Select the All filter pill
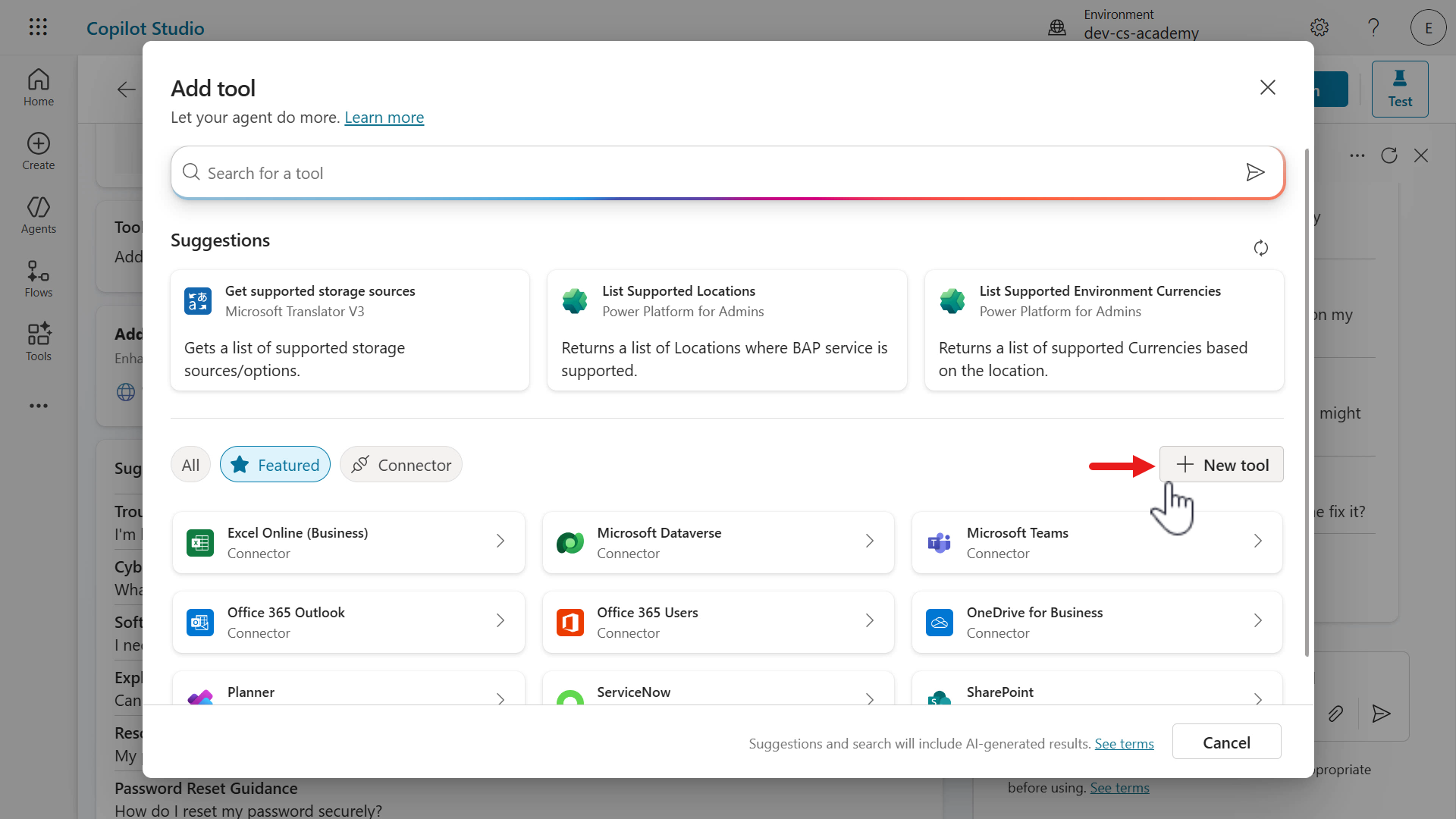Image resolution: width=1456 pixels, height=819 pixels. point(190,465)
